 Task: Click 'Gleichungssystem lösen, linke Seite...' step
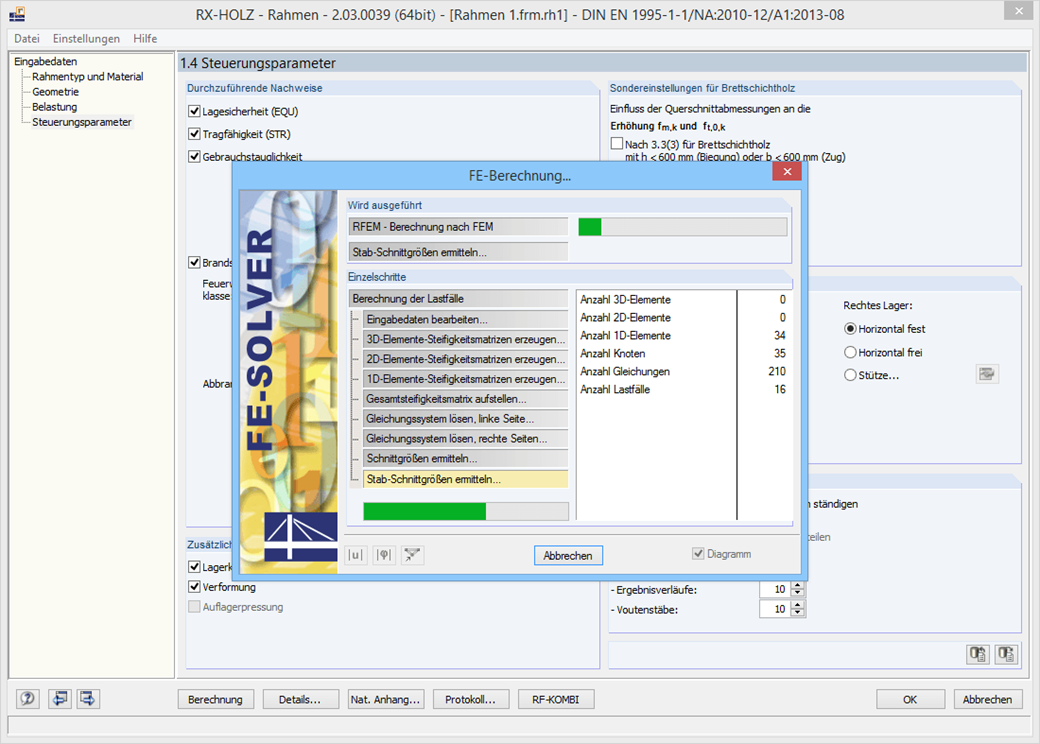[465, 419]
